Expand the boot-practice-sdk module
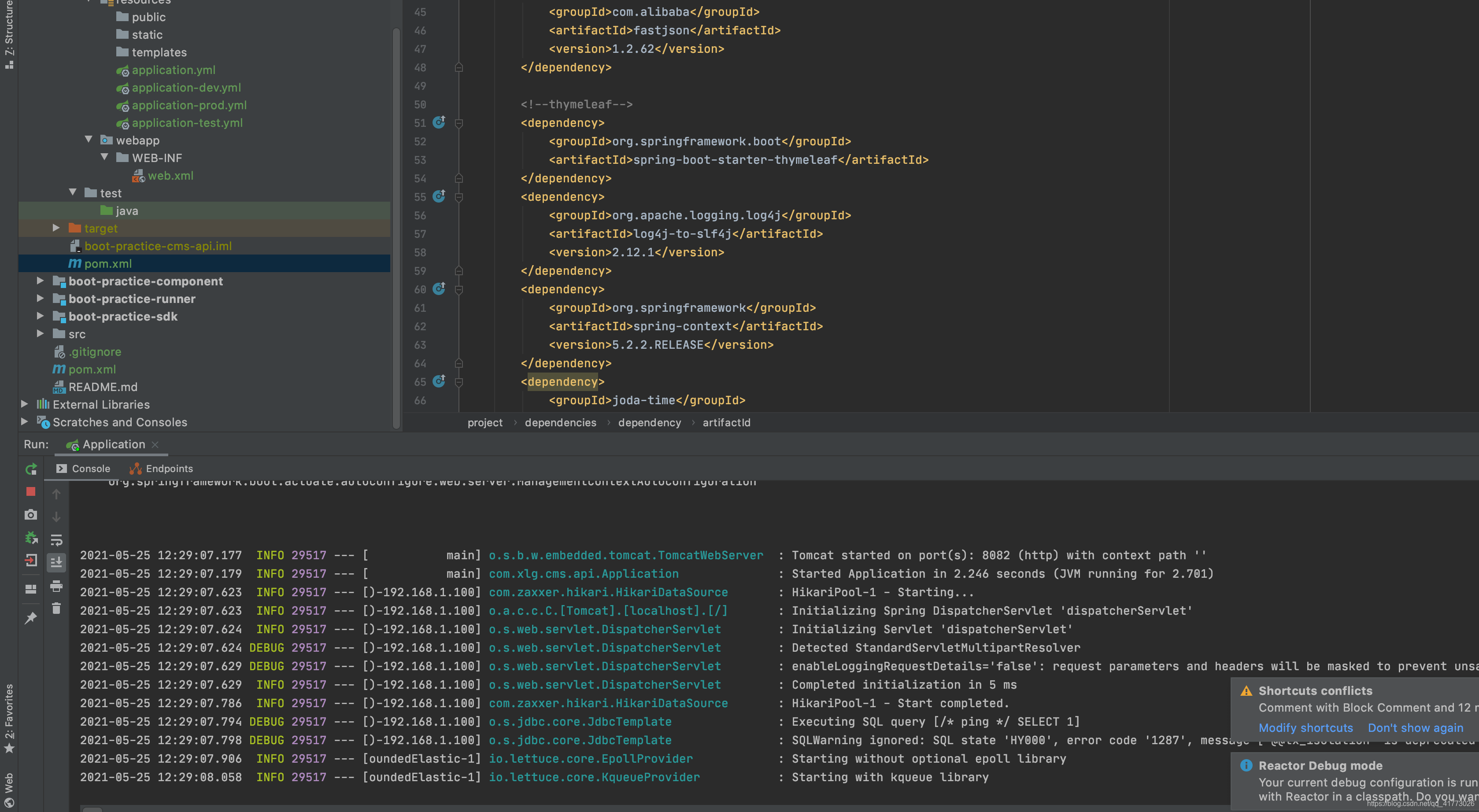This screenshot has width=1479, height=812. (x=40, y=316)
